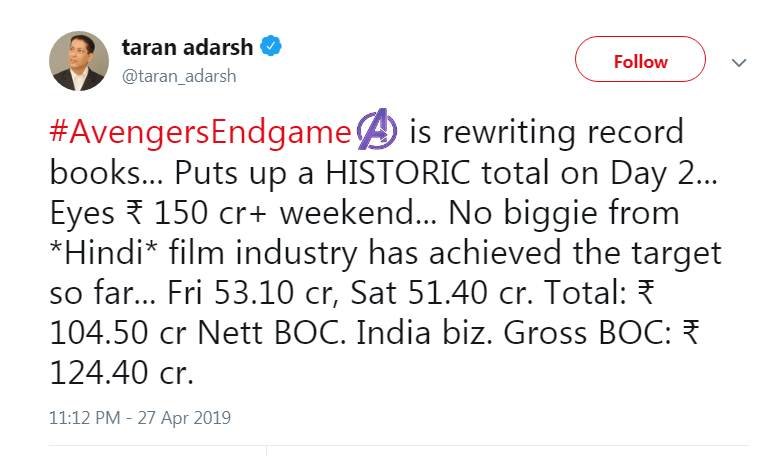Click the blue verified badge icon

click(x=271, y=47)
